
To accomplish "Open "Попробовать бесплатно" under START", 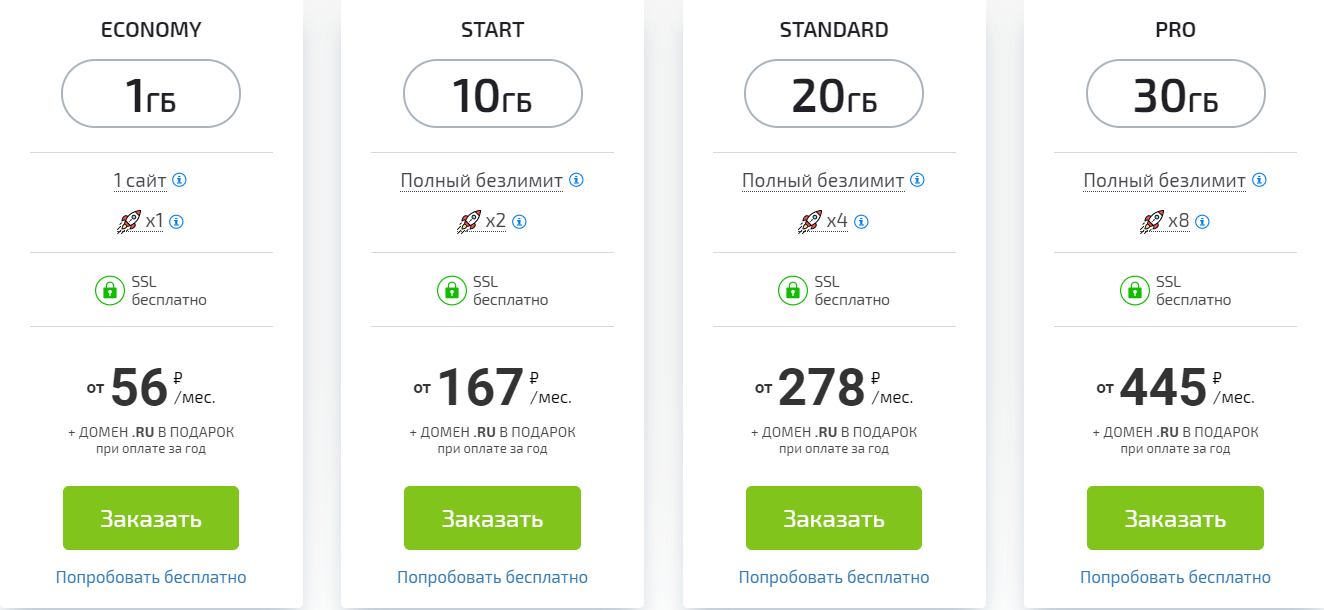I will pyautogui.click(x=492, y=577).
